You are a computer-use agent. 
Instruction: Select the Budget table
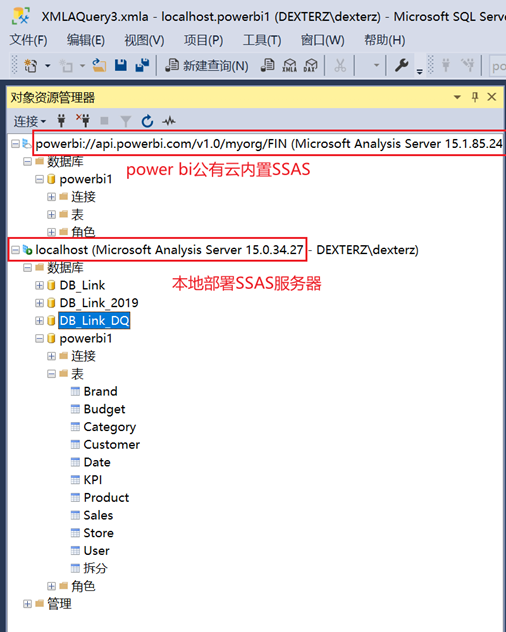click(x=104, y=409)
